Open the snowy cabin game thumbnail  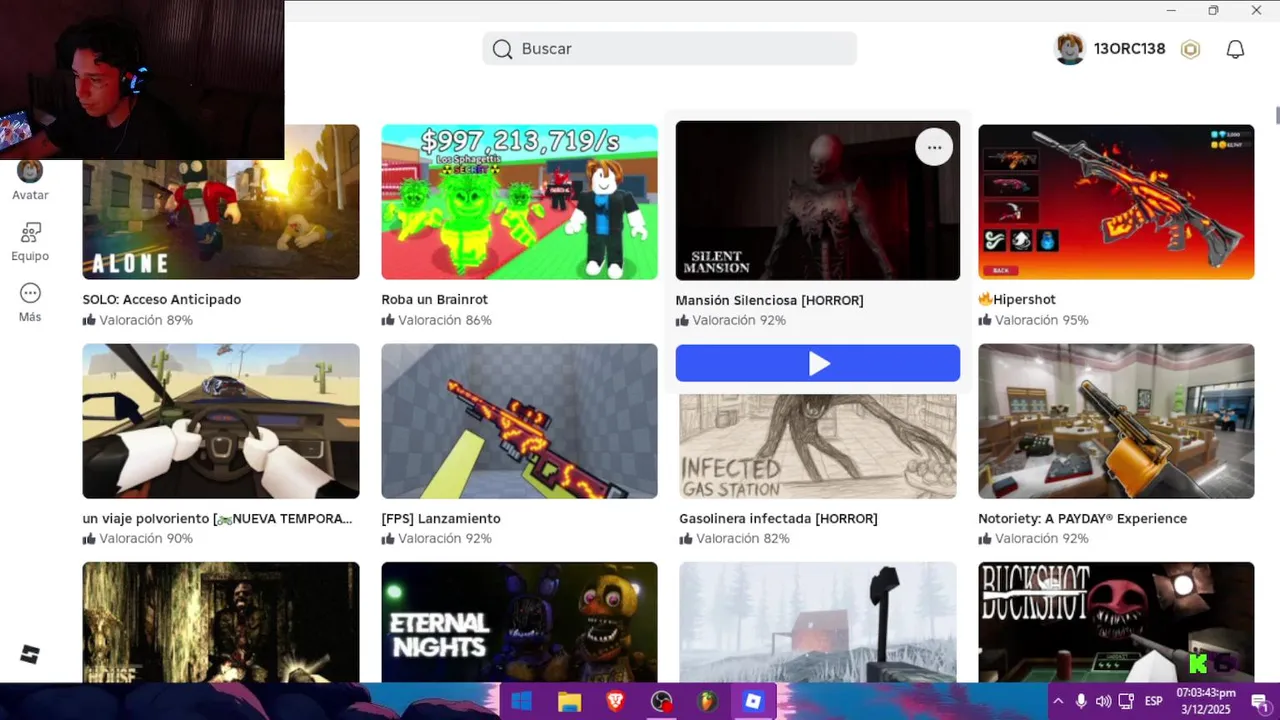tap(818, 622)
